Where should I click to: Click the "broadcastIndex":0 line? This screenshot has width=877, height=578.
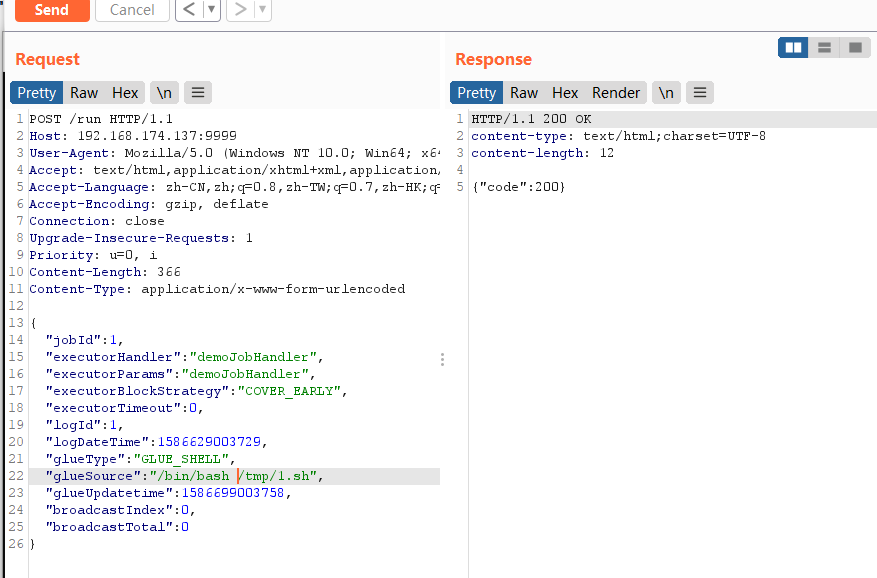coord(120,510)
